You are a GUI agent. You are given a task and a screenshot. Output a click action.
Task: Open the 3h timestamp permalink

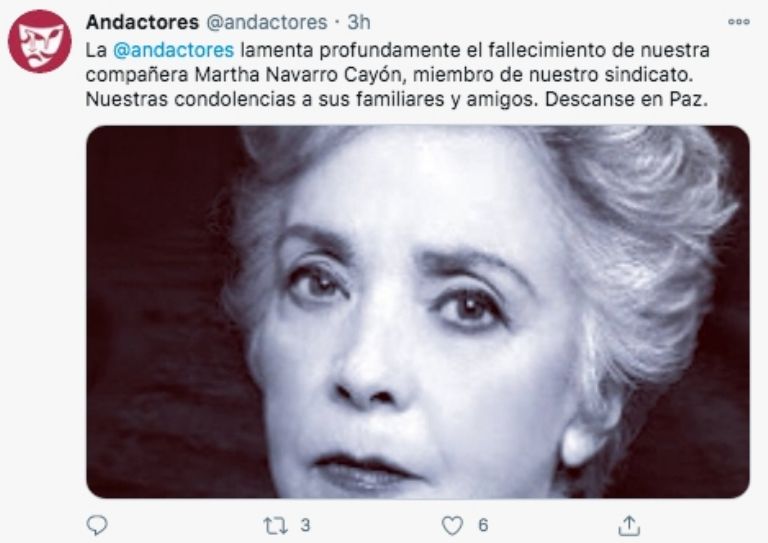click(359, 22)
